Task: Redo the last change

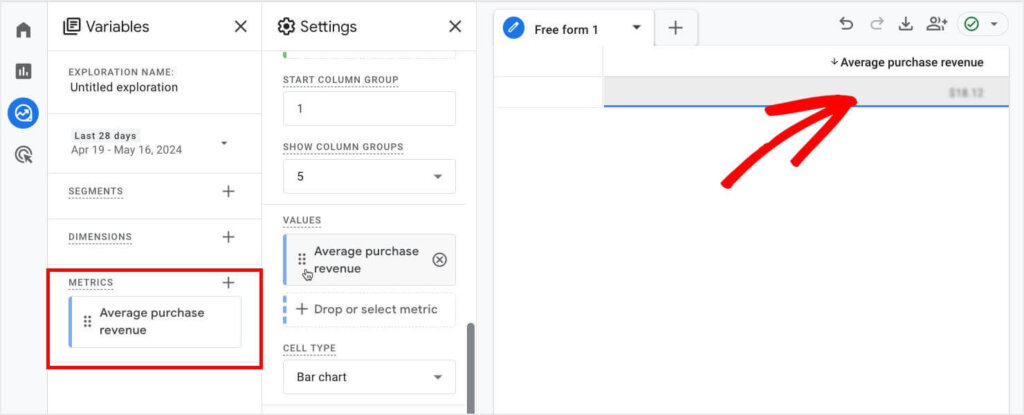Action: pyautogui.click(x=876, y=24)
